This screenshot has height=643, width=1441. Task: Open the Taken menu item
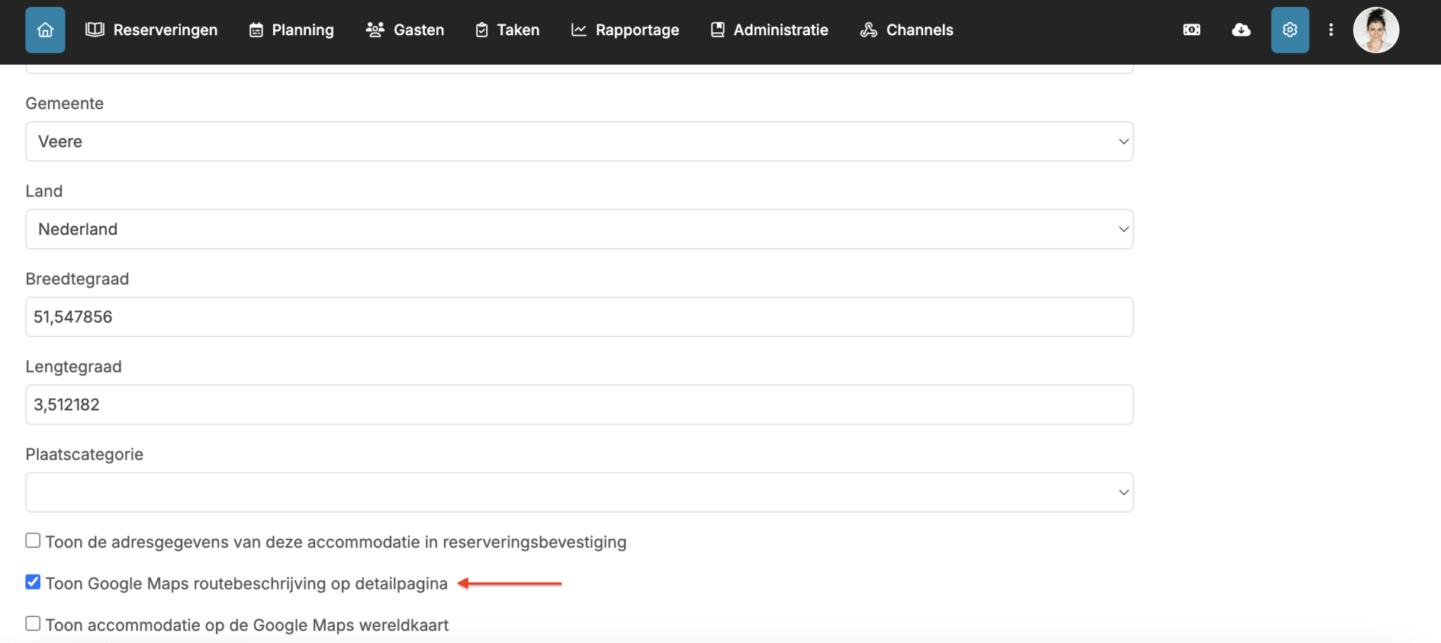507,30
